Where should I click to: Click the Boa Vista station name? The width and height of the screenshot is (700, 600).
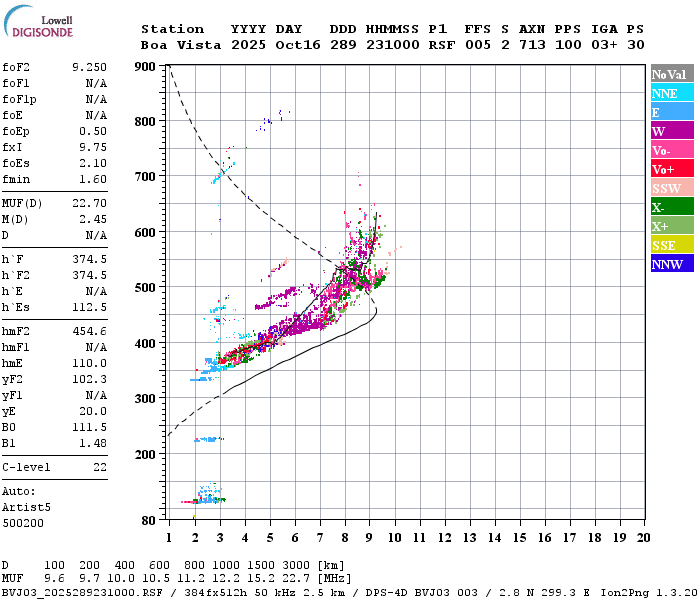(x=181, y=45)
